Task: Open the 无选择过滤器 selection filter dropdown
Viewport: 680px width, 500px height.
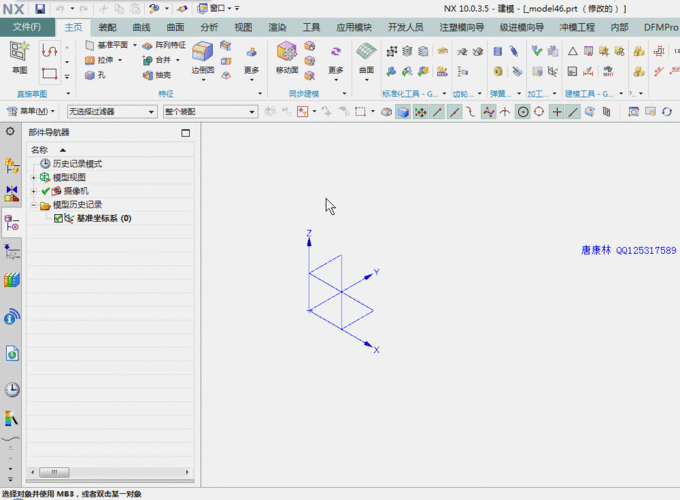Action: coord(111,112)
